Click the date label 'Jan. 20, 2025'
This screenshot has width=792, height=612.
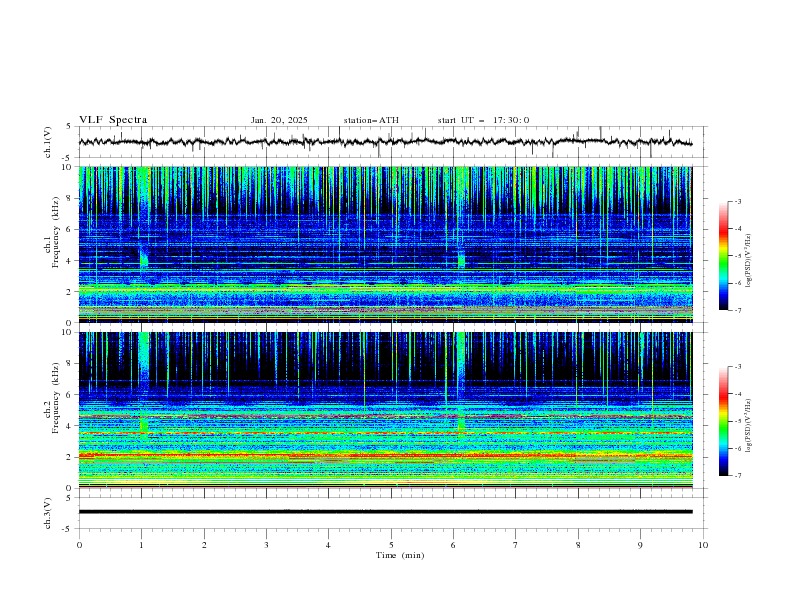pos(279,120)
